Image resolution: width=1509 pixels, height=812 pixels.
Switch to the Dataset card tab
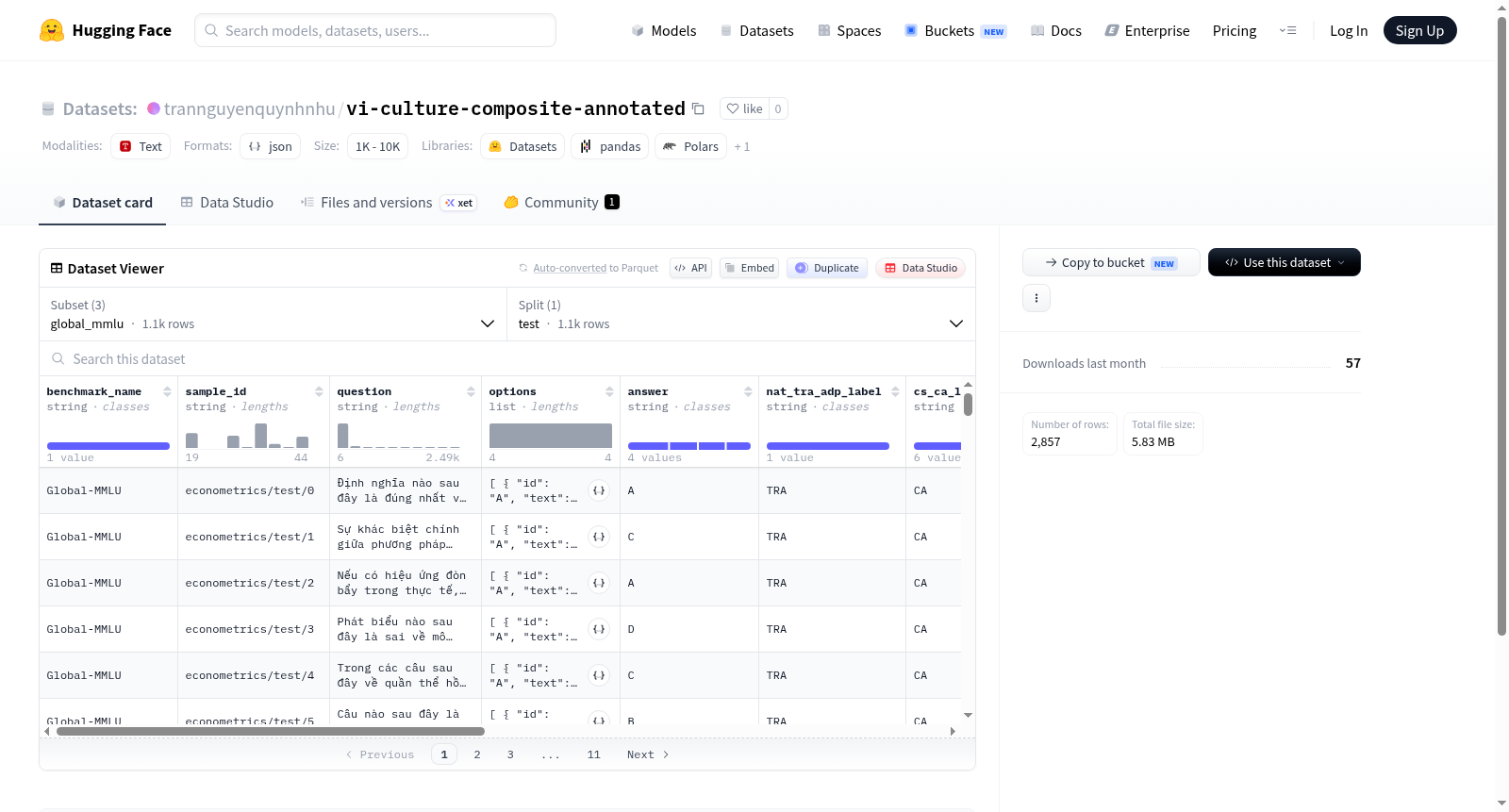pos(102,202)
